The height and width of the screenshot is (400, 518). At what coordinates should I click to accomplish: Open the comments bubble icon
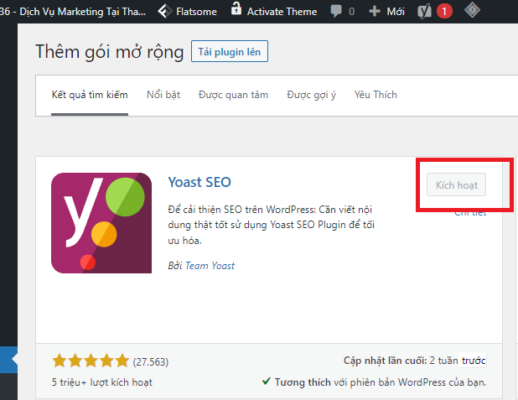click(336, 11)
